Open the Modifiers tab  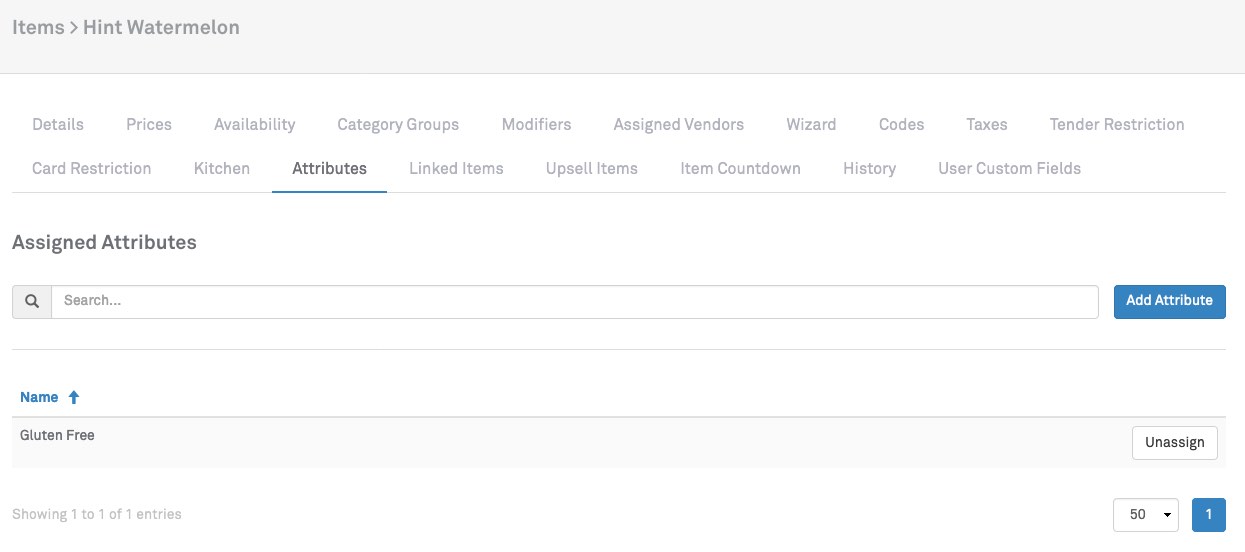[x=536, y=125]
